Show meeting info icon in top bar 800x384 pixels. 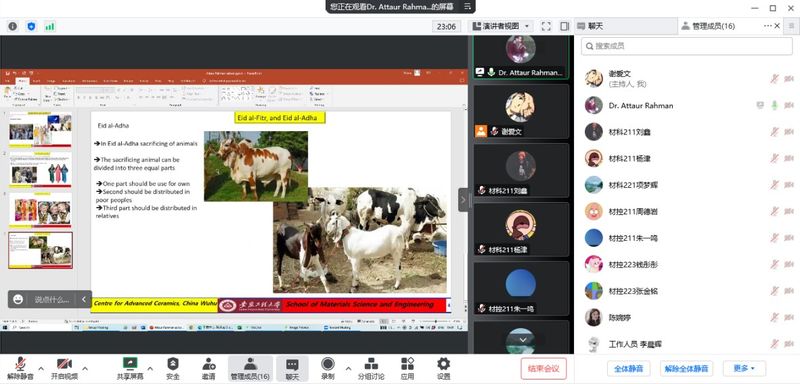pyautogui.click(x=12, y=26)
